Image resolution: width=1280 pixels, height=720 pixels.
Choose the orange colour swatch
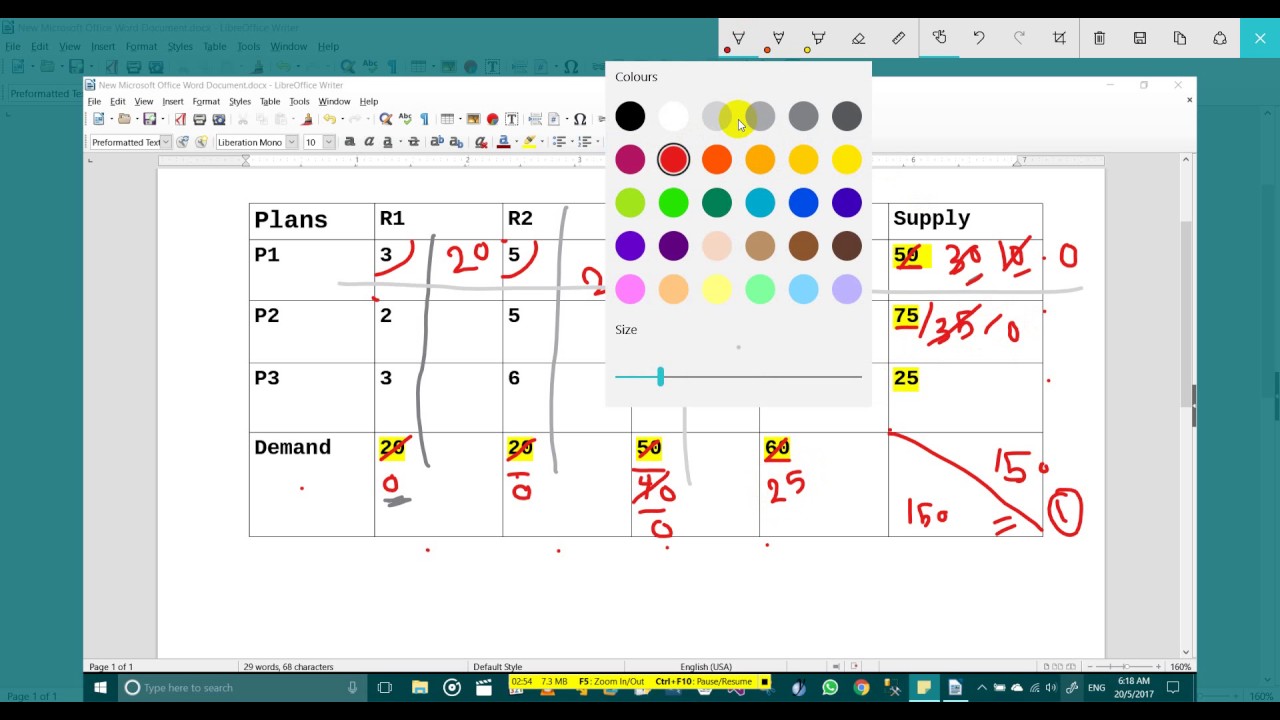[717, 160]
